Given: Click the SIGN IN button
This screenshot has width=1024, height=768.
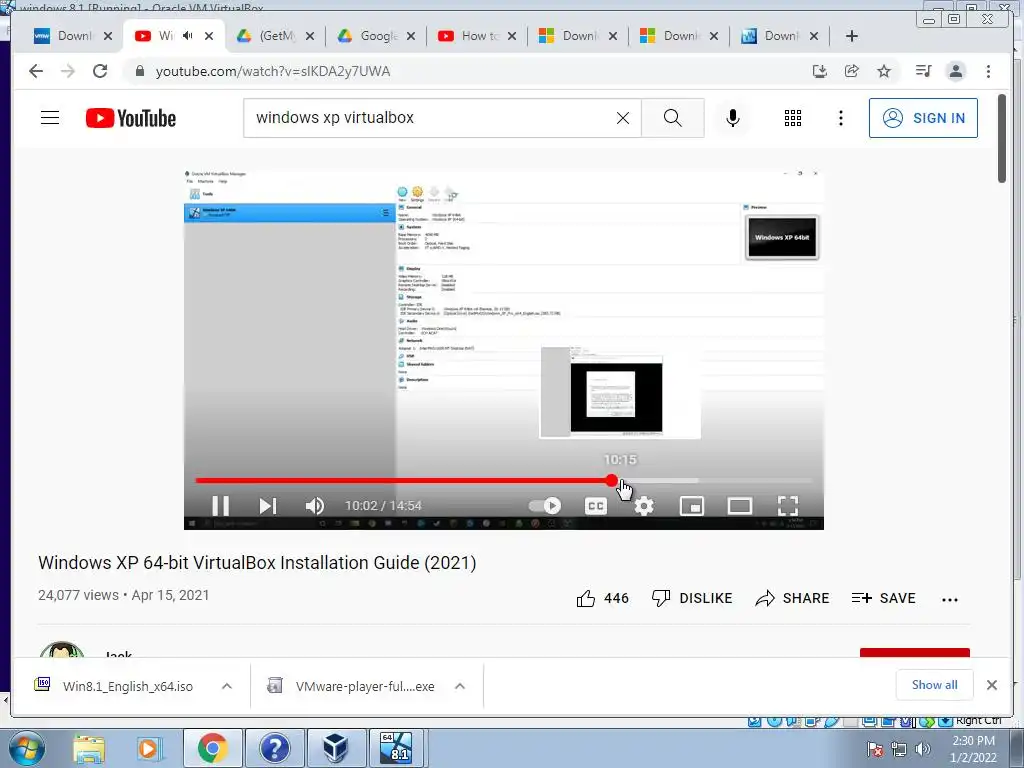Looking at the screenshot, I should [x=923, y=118].
